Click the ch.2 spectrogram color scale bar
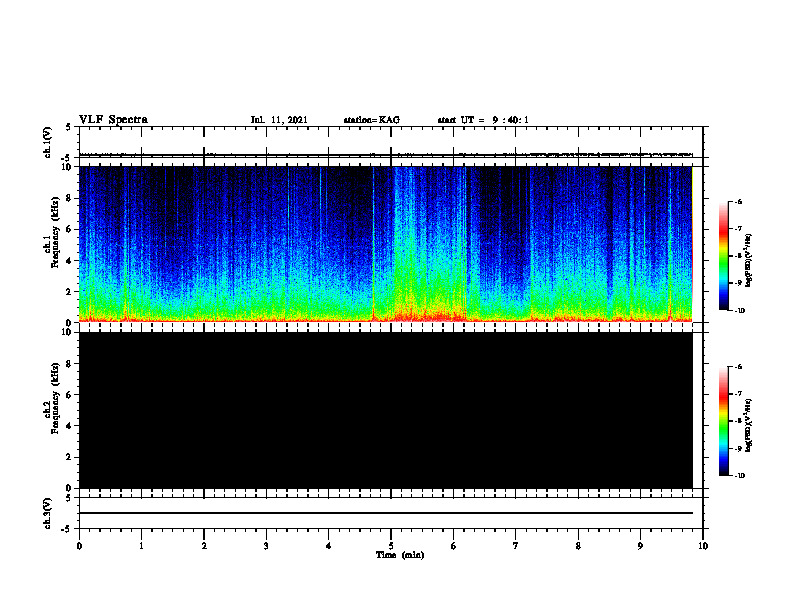 pyautogui.click(x=724, y=421)
